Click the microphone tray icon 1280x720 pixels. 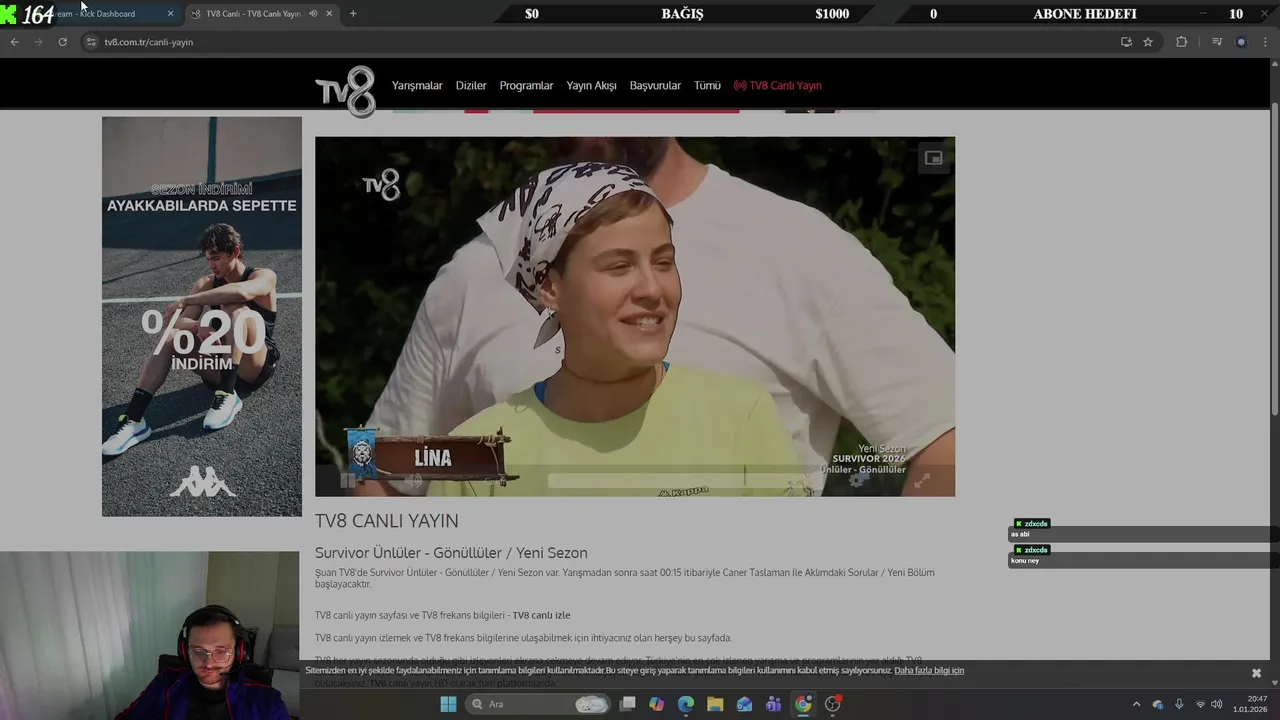pyautogui.click(x=1179, y=704)
